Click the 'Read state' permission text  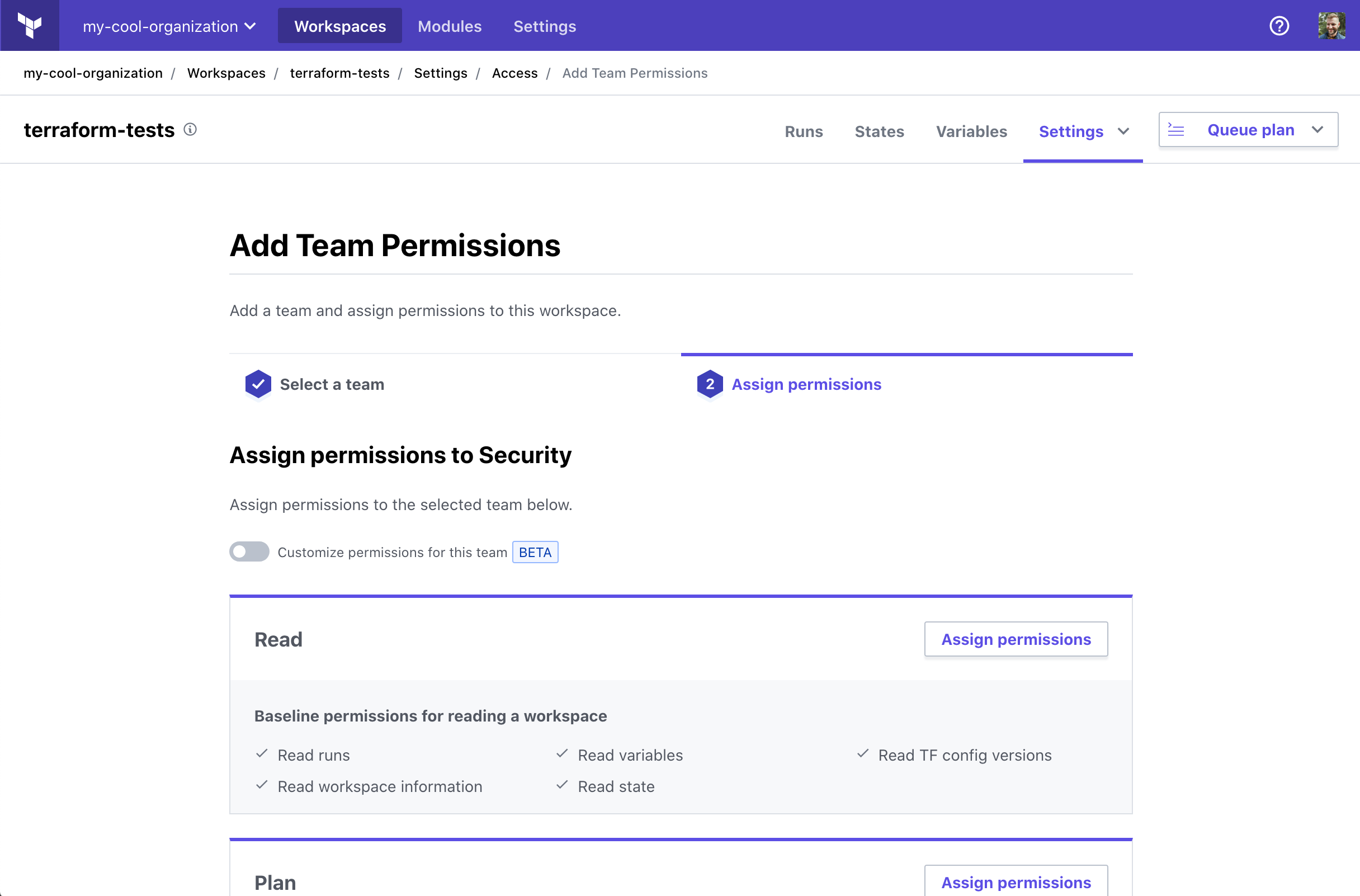tap(616, 786)
